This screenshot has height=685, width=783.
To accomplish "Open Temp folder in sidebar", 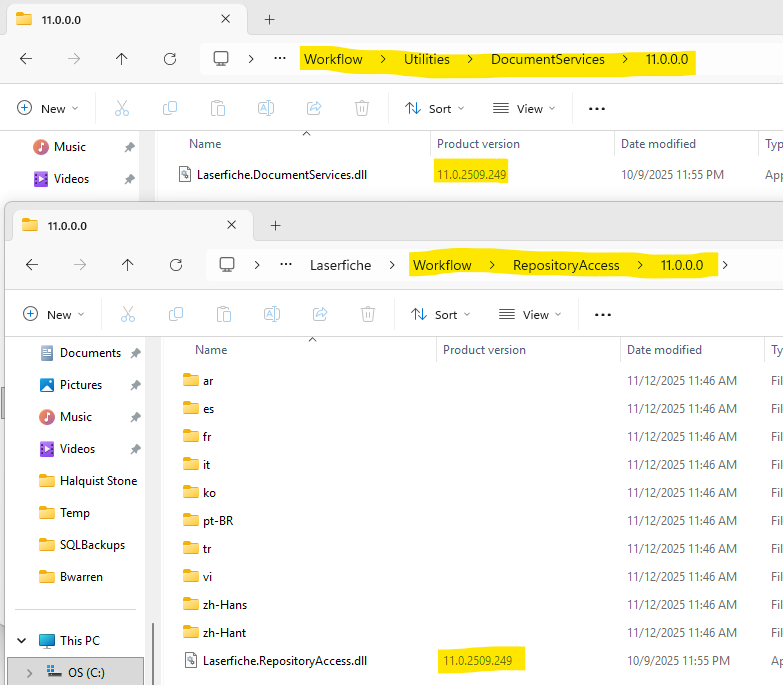I will pos(75,513).
